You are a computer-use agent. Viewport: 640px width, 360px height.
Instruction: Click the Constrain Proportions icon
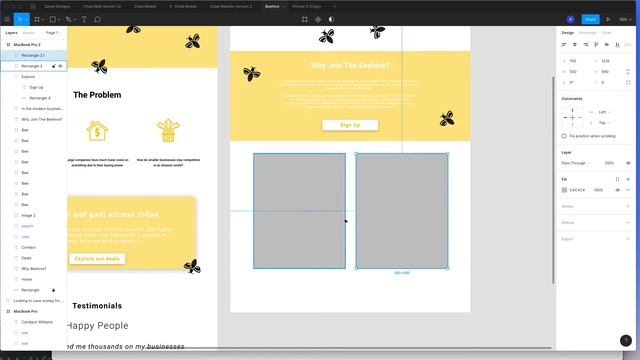(x=628, y=71)
